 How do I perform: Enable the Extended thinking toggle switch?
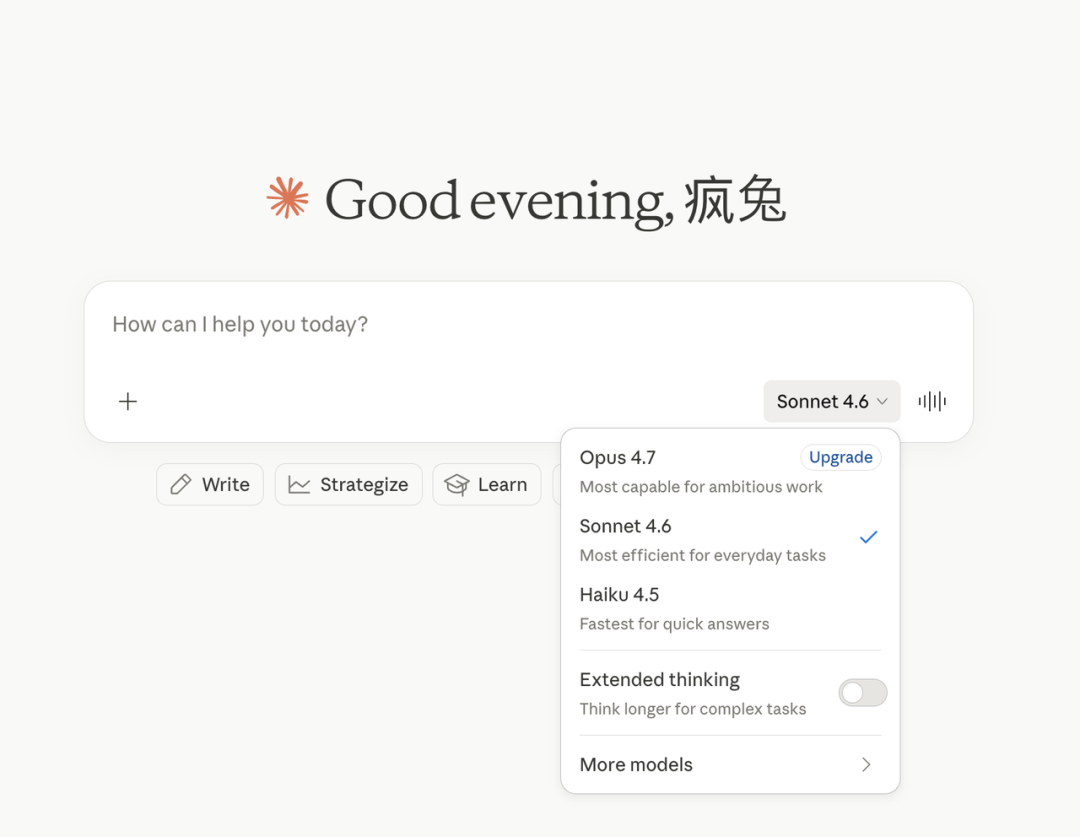pos(862,693)
